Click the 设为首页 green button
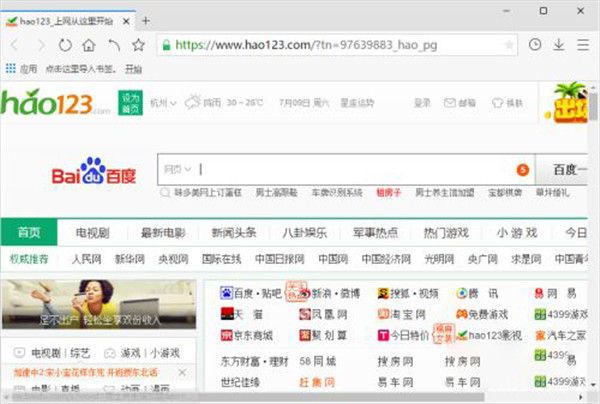 130,103
